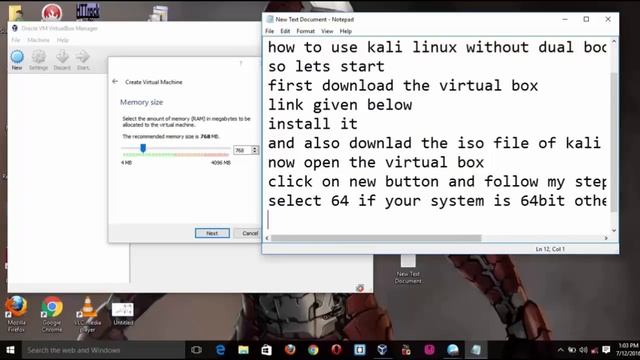
Task: Open File Explorer from the taskbar
Action: [x=244, y=350]
